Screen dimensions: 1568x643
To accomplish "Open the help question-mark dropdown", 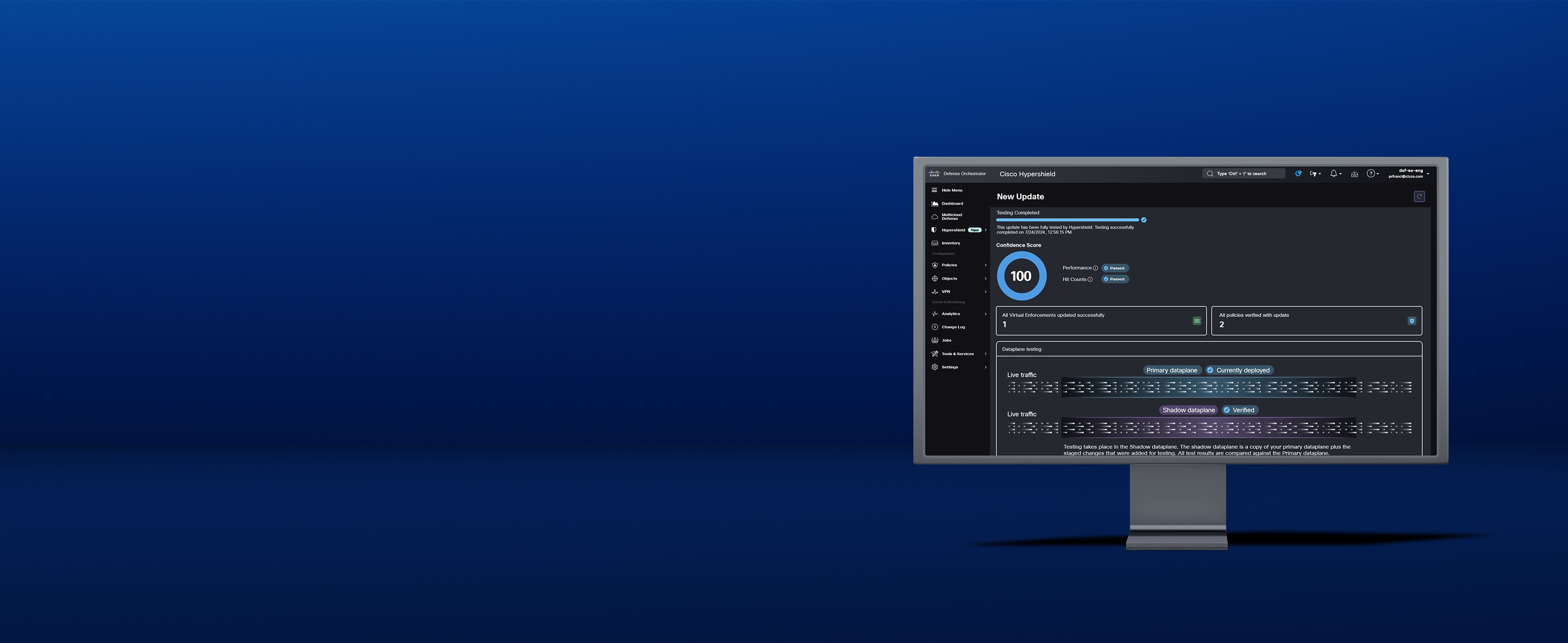I will [1372, 173].
